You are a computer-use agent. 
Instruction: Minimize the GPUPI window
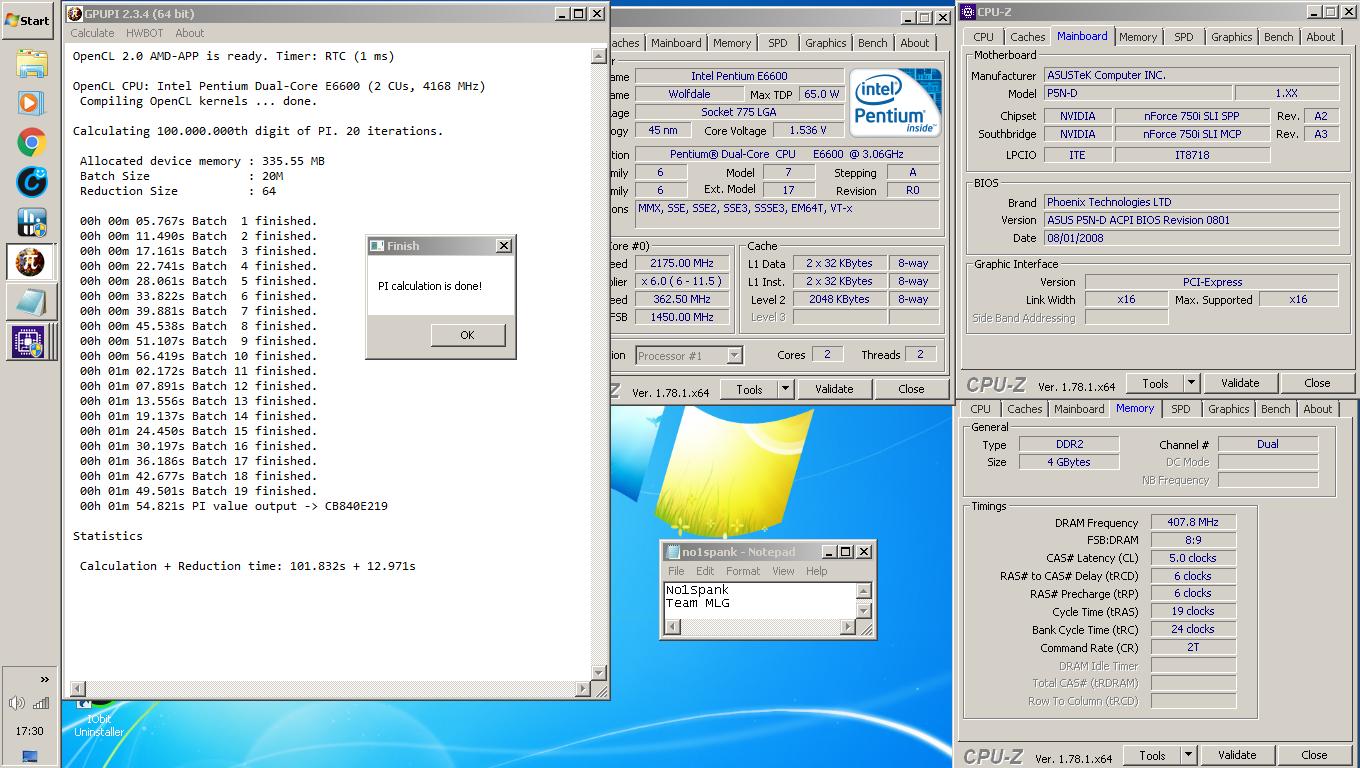(x=562, y=13)
